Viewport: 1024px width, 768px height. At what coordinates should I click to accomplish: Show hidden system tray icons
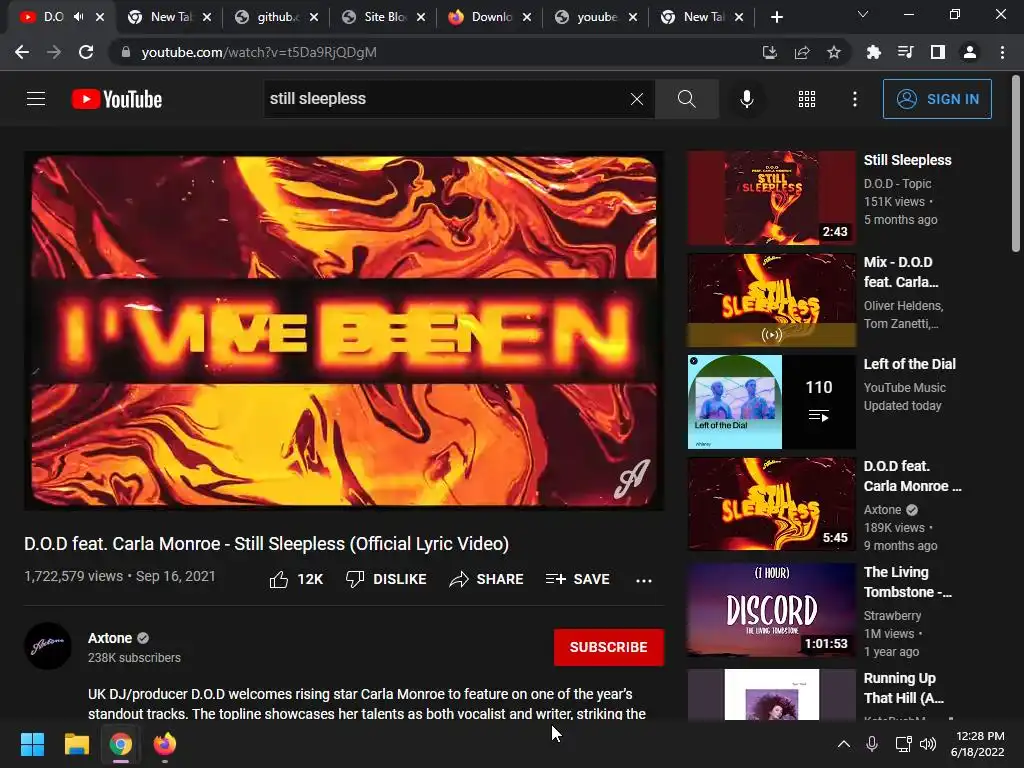pyautogui.click(x=844, y=743)
